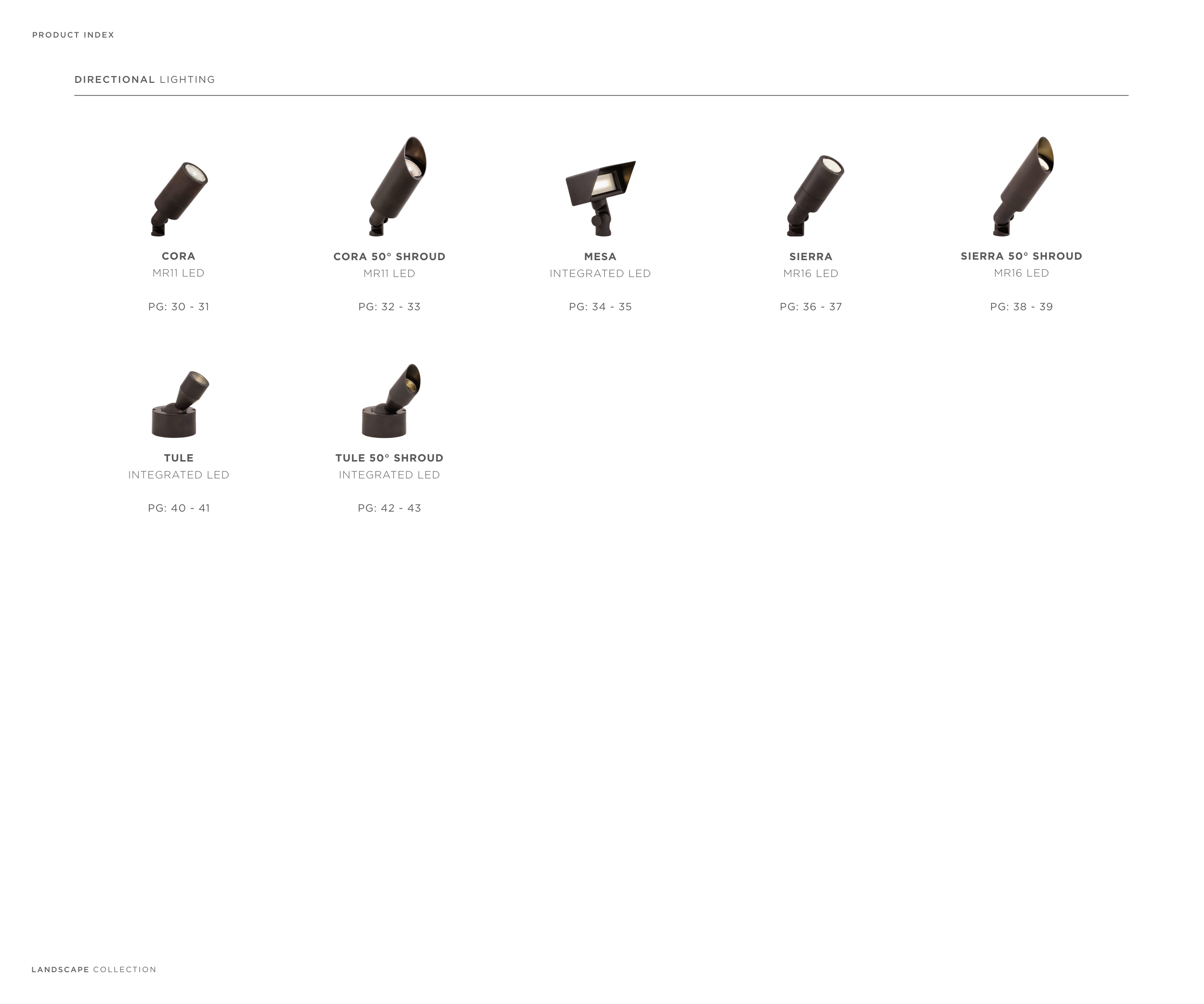Viewport: 1204px width, 1004px height.
Task: Click the MESA product name
Action: [600, 257]
